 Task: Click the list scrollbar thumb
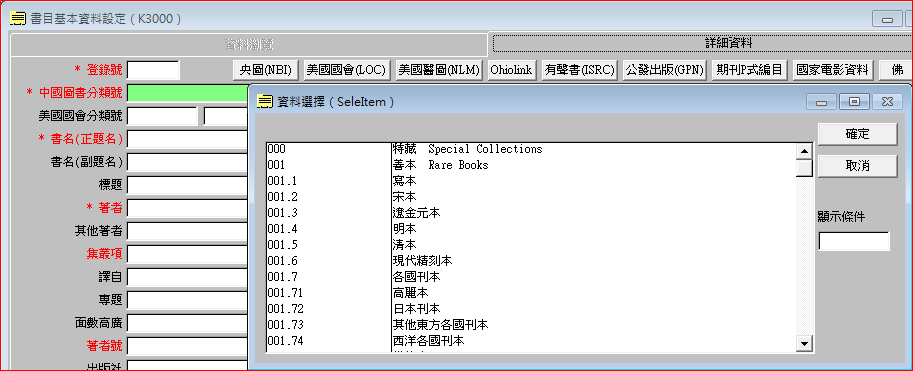[x=804, y=168]
